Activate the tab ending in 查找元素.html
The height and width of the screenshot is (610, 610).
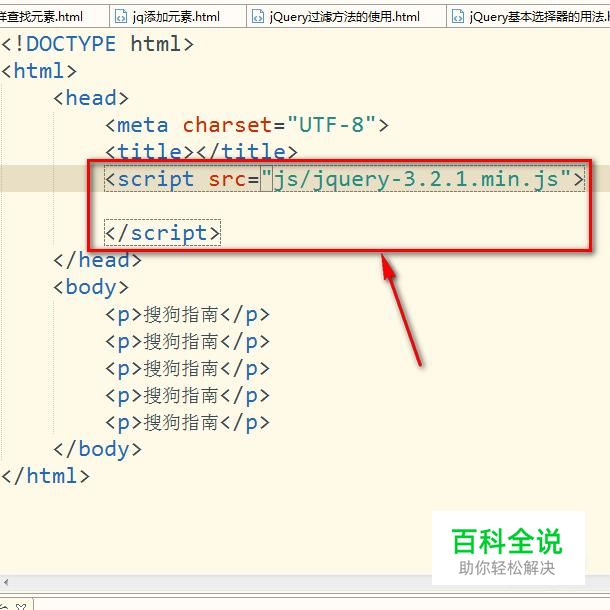(54, 17)
